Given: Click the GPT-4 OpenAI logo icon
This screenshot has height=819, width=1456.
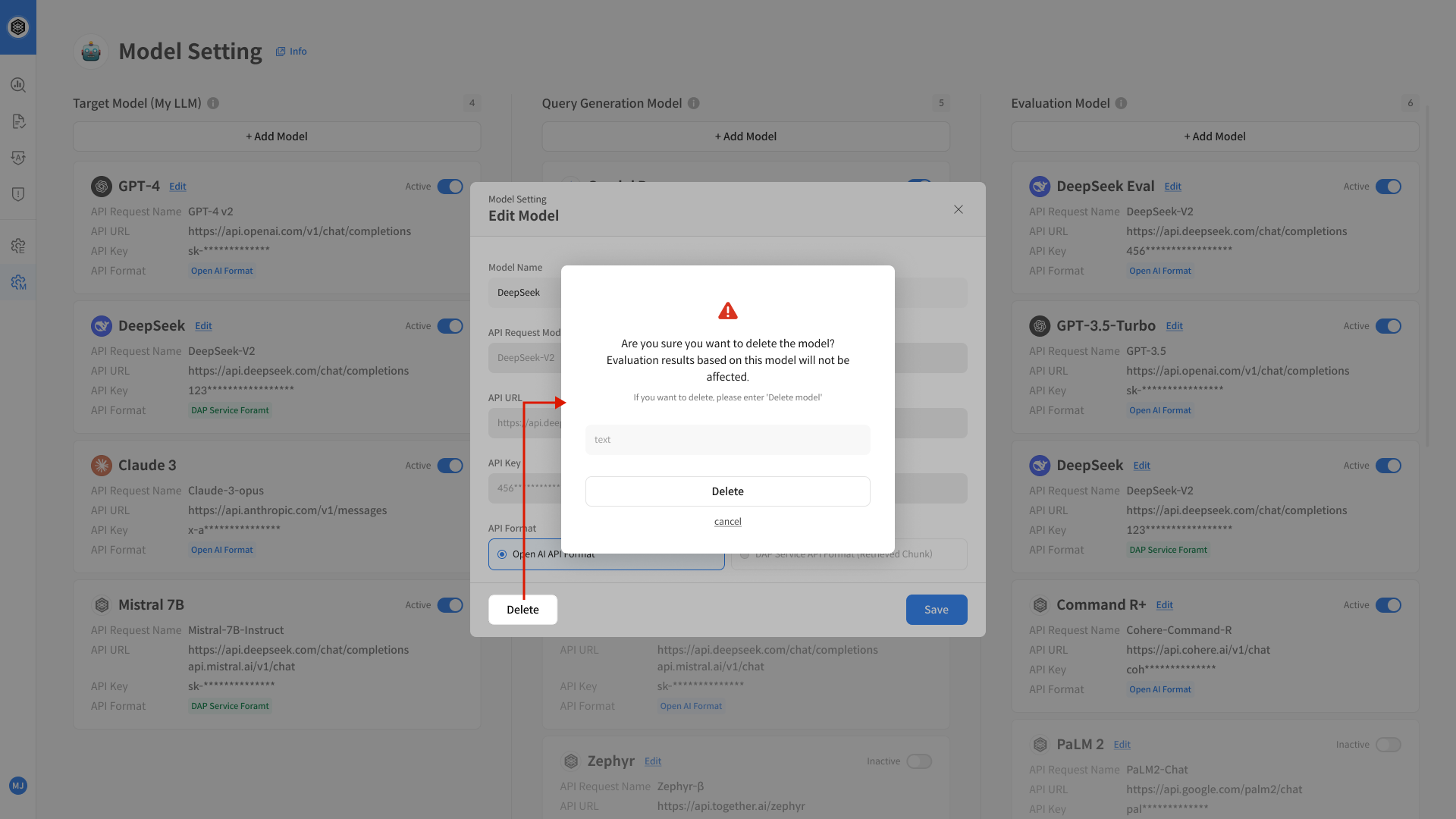Looking at the screenshot, I should tap(102, 187).
